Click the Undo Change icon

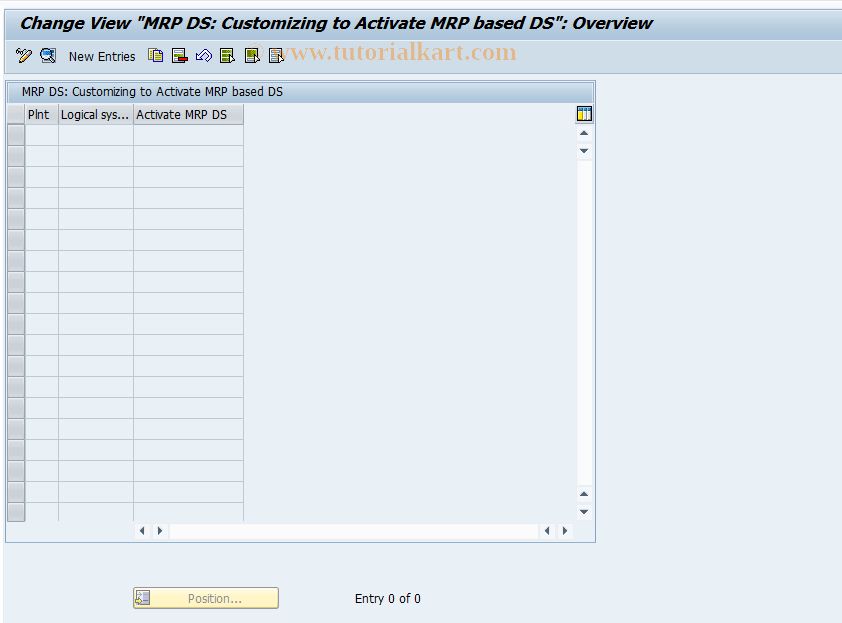coord(204,55)
